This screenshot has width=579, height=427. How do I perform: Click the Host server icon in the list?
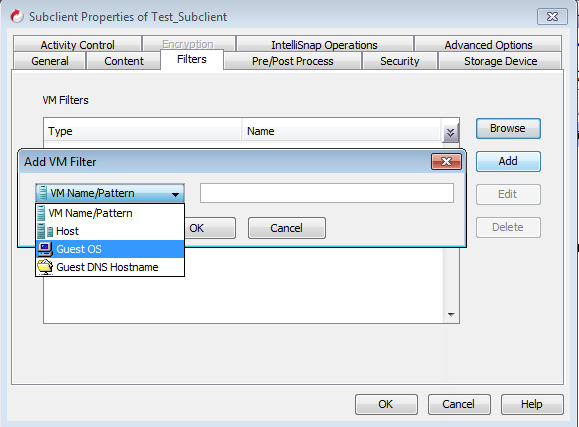click(45, 231)
